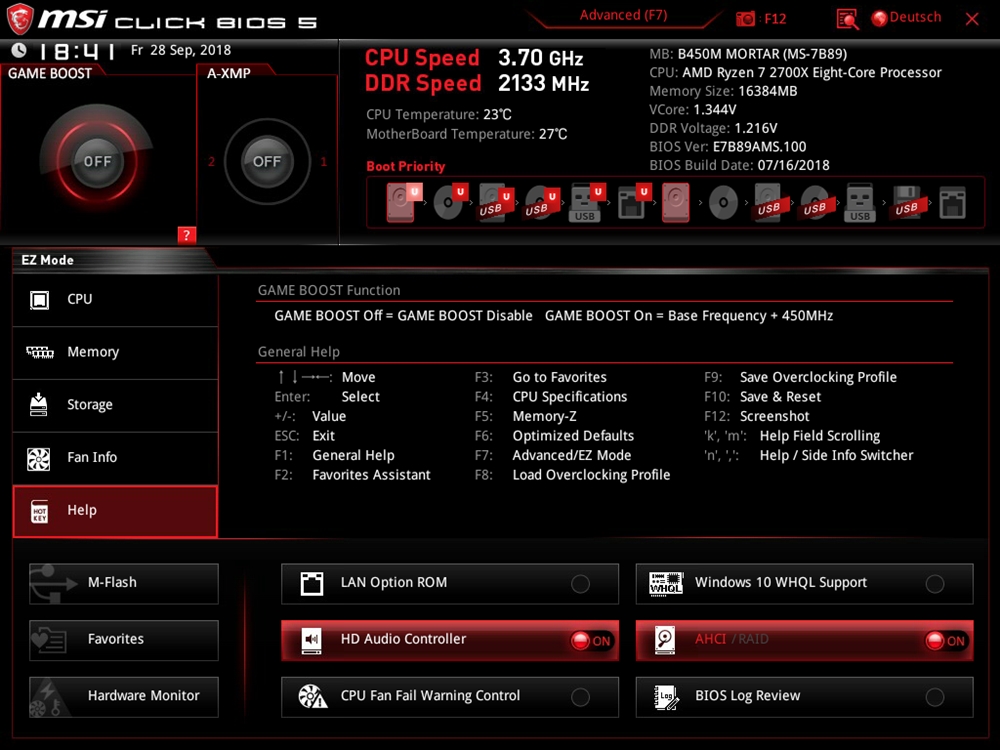Click the clock icon beside the time
This screenshot has height=750, width=1000.
19,50
